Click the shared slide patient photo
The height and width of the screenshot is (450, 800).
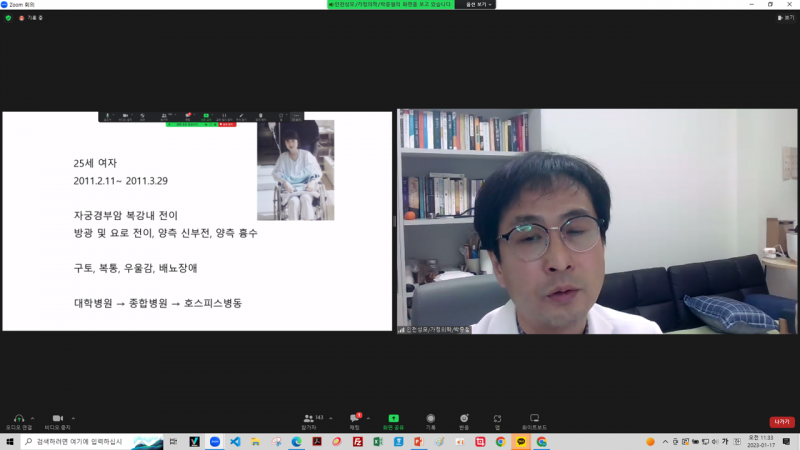tap(295, 170)
